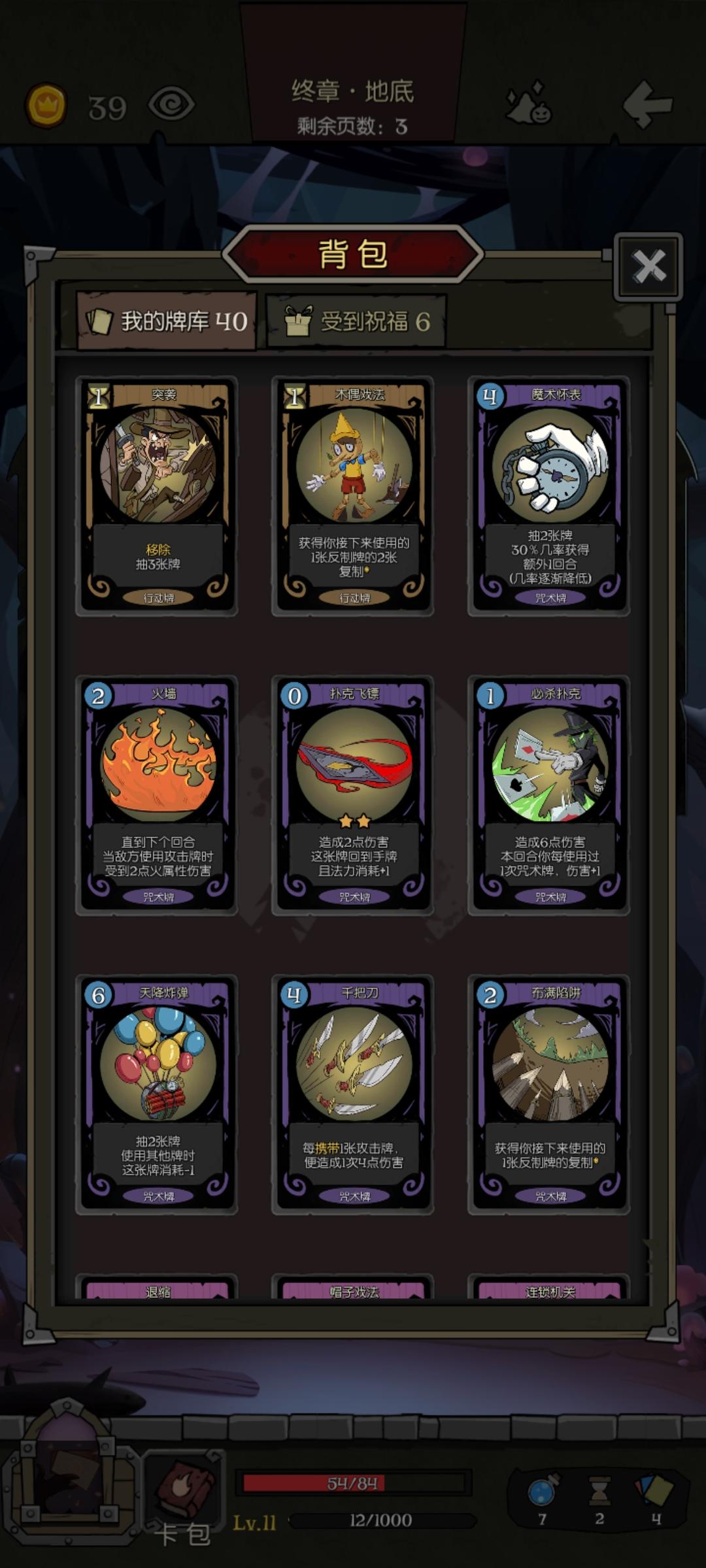Pick the 扑克飞镖 card
Screen dimensions: 706x1568
[x=353, y=795]
